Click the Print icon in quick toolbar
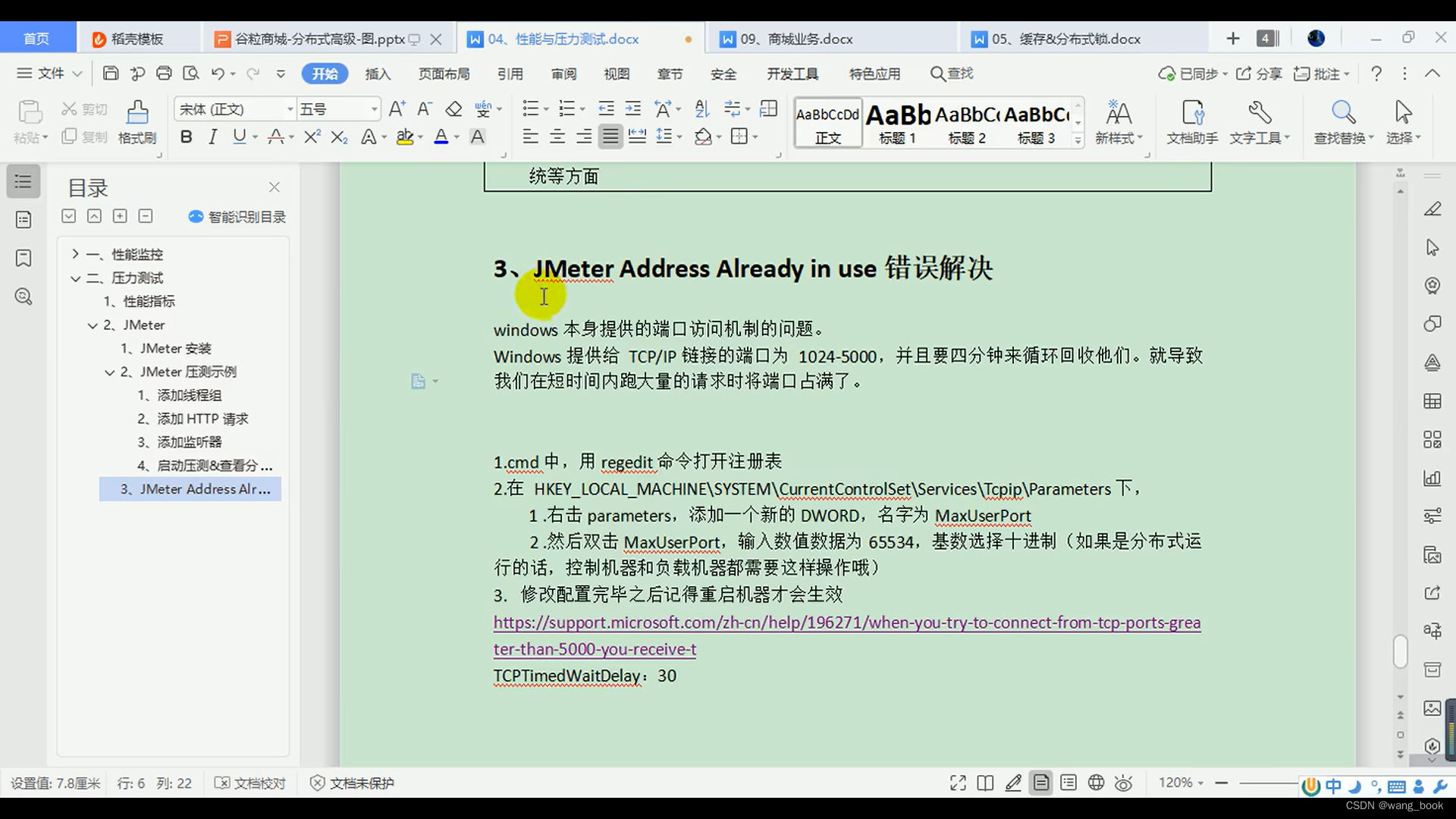 click(x=164, y=74)
